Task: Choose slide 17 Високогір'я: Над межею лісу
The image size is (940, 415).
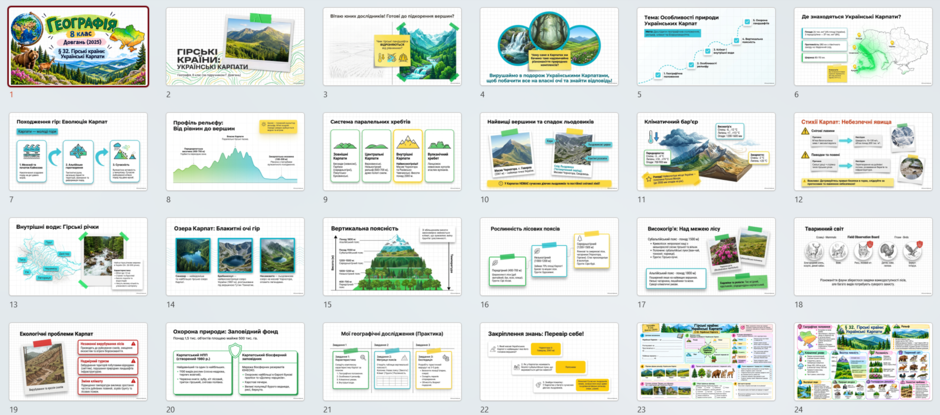Action: (706, 257)
